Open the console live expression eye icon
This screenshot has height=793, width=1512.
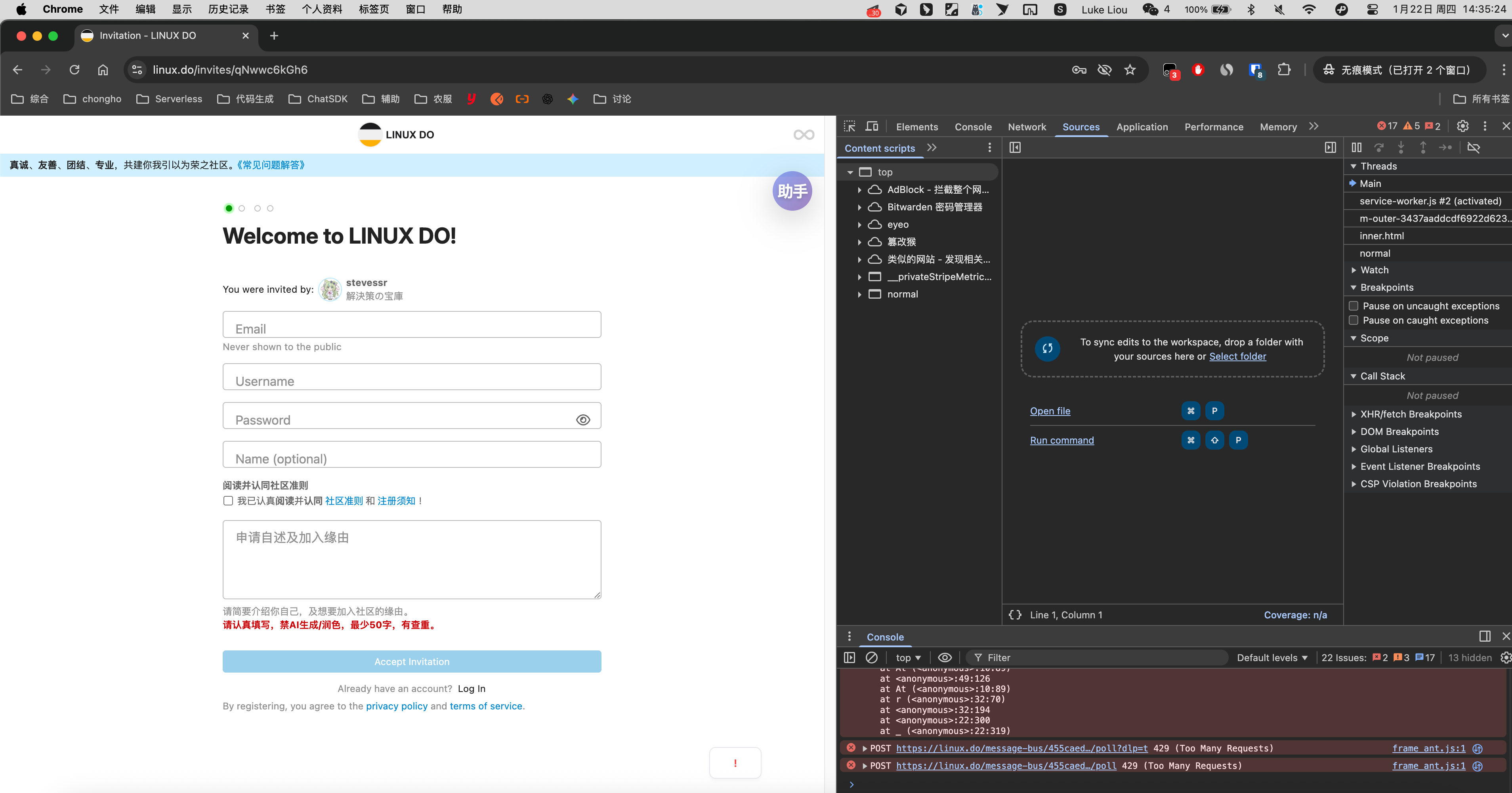pos(945,658)
